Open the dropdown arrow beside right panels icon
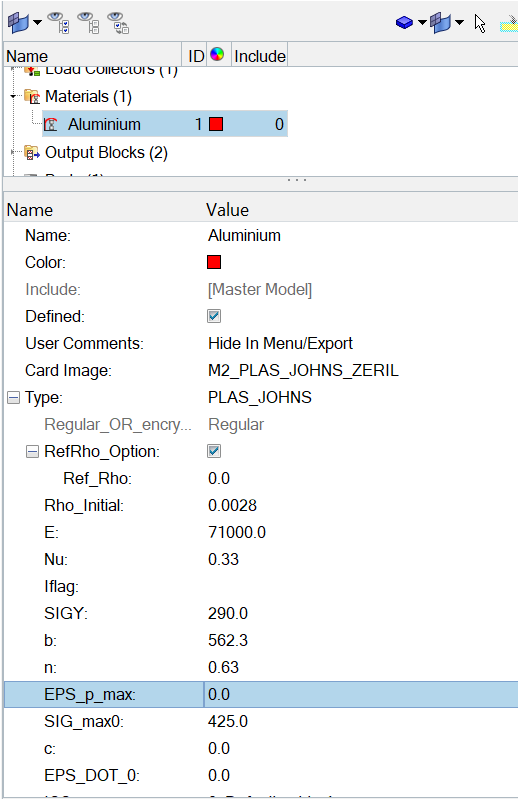 click(x=459, y=22)
